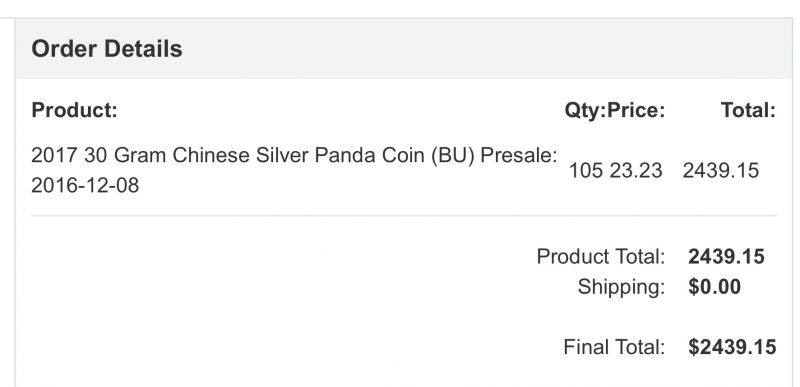The image size is (800, 387).
Task: Click the Order Details heading
Action: [x=107, y=49]
